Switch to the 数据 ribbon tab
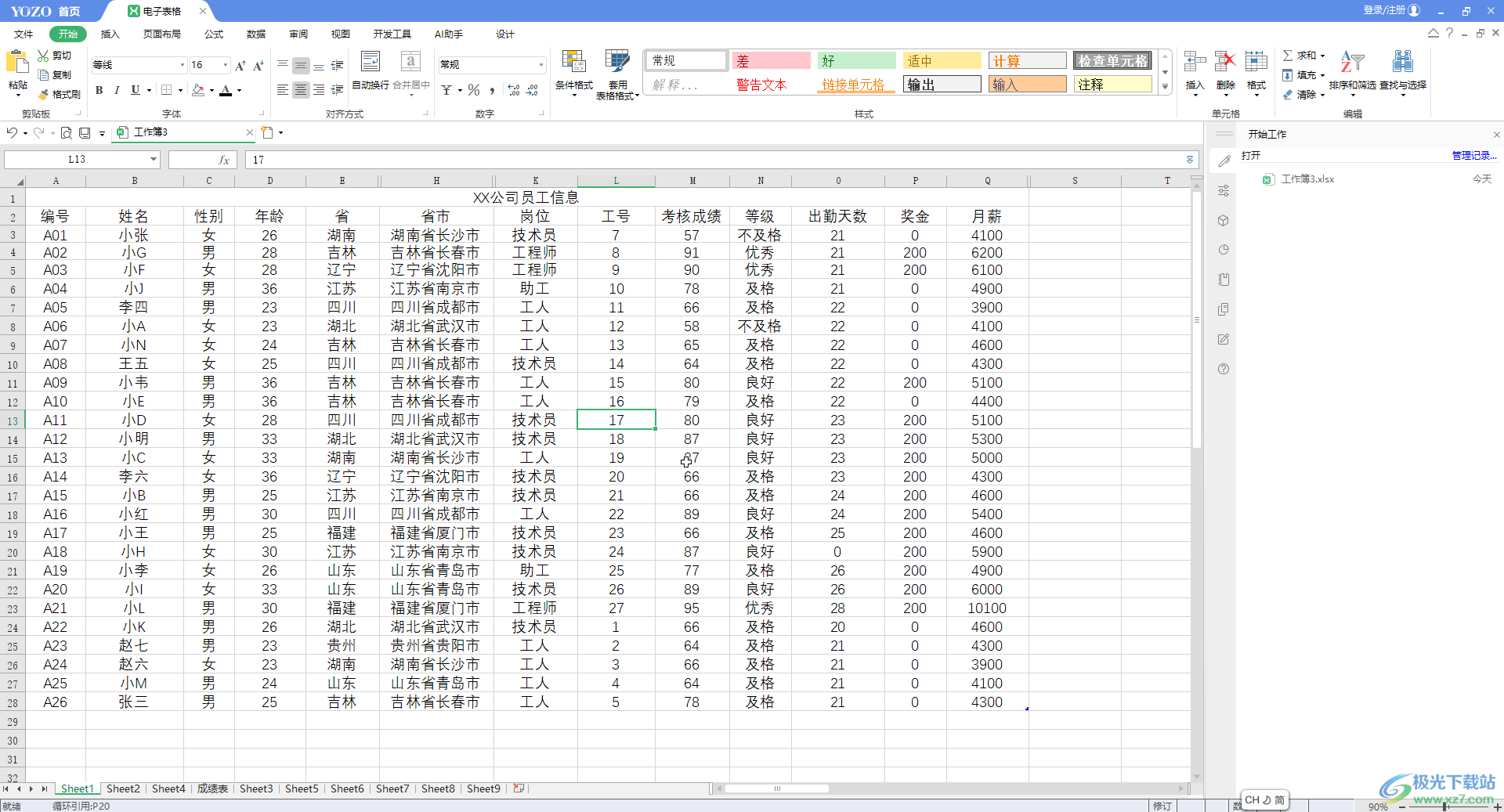This screenshot has width=1504, height=812. point(256,34)
